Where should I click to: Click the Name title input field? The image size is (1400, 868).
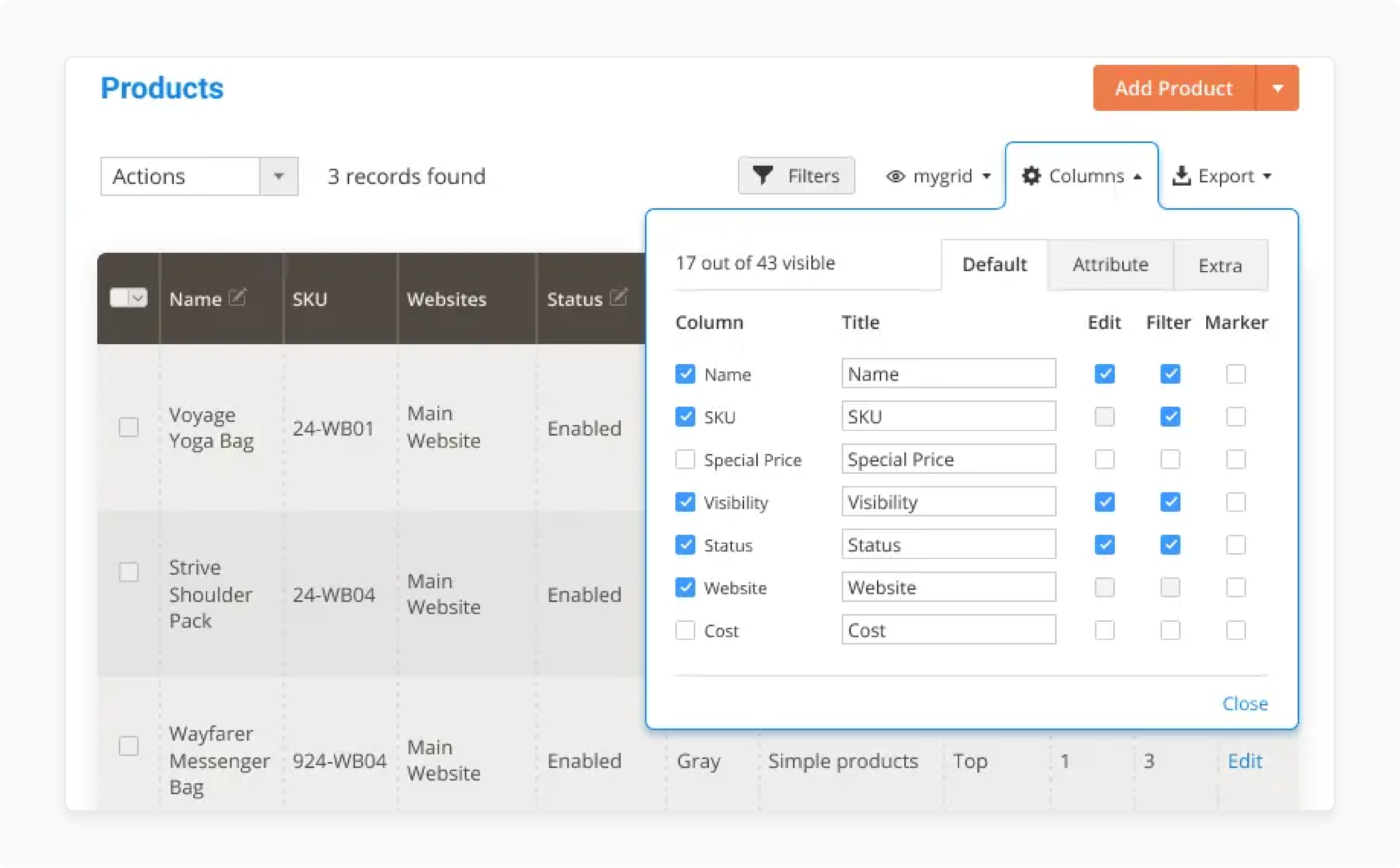click(x=948, y=374)
